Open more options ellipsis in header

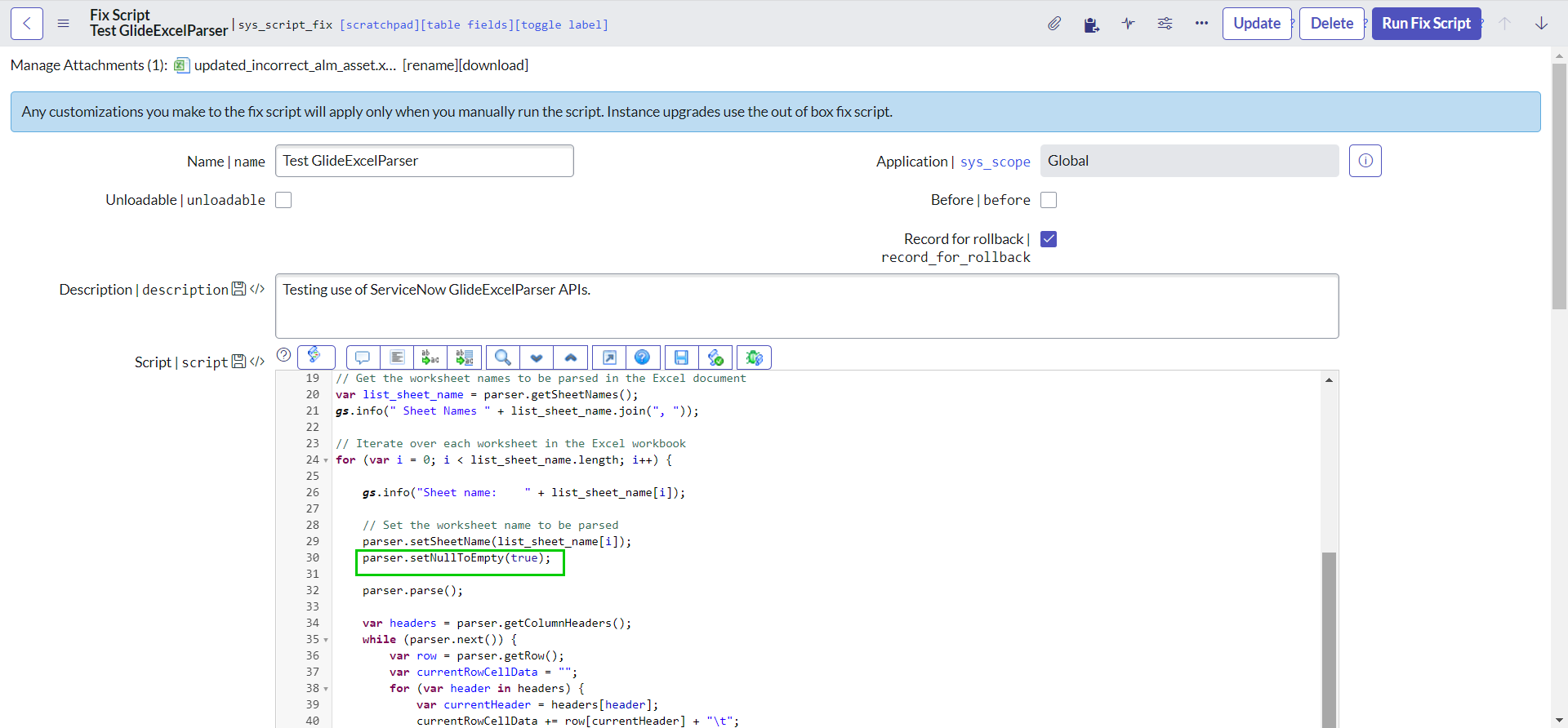1201,24
